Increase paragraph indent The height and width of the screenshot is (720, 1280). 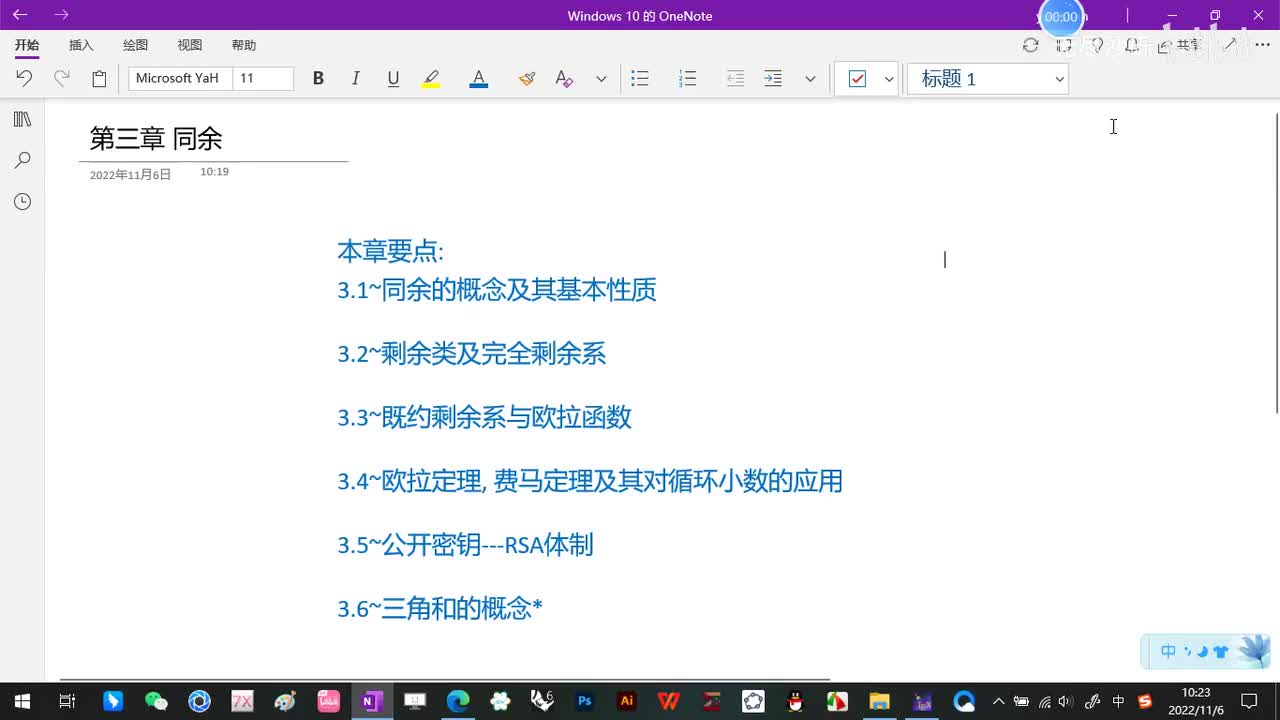pos(773,78)
